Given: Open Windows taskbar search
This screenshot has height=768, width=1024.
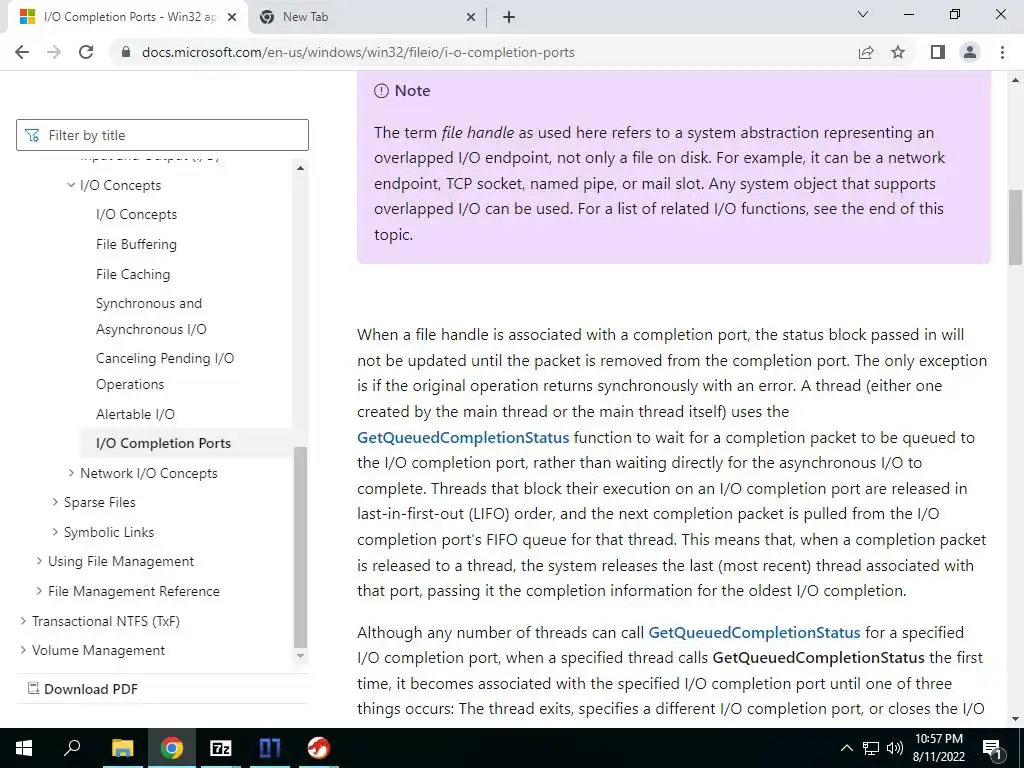Looking at the screenshot, I should click(x=72, y=748).
